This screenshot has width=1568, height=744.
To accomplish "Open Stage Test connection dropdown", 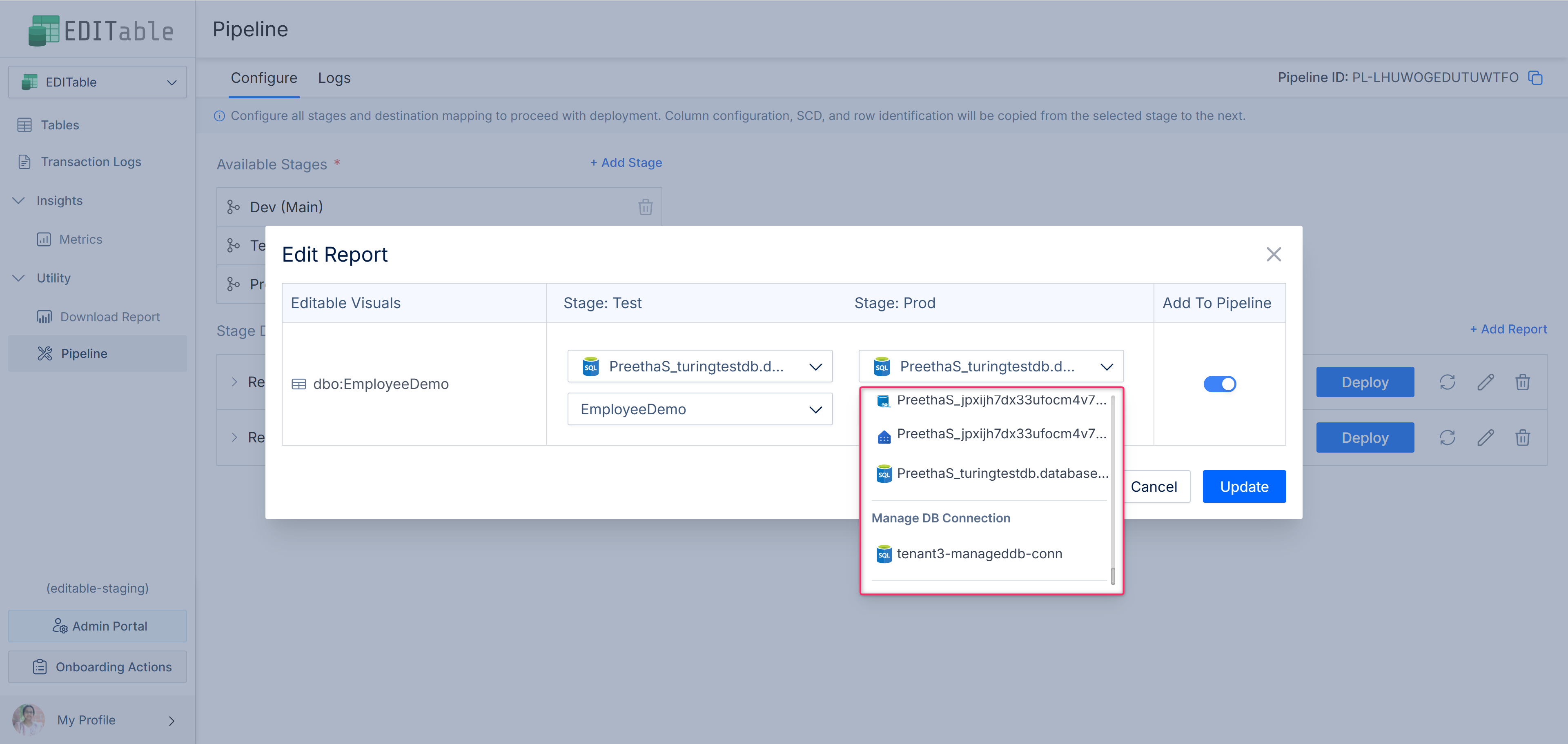I will pos(699,366).
